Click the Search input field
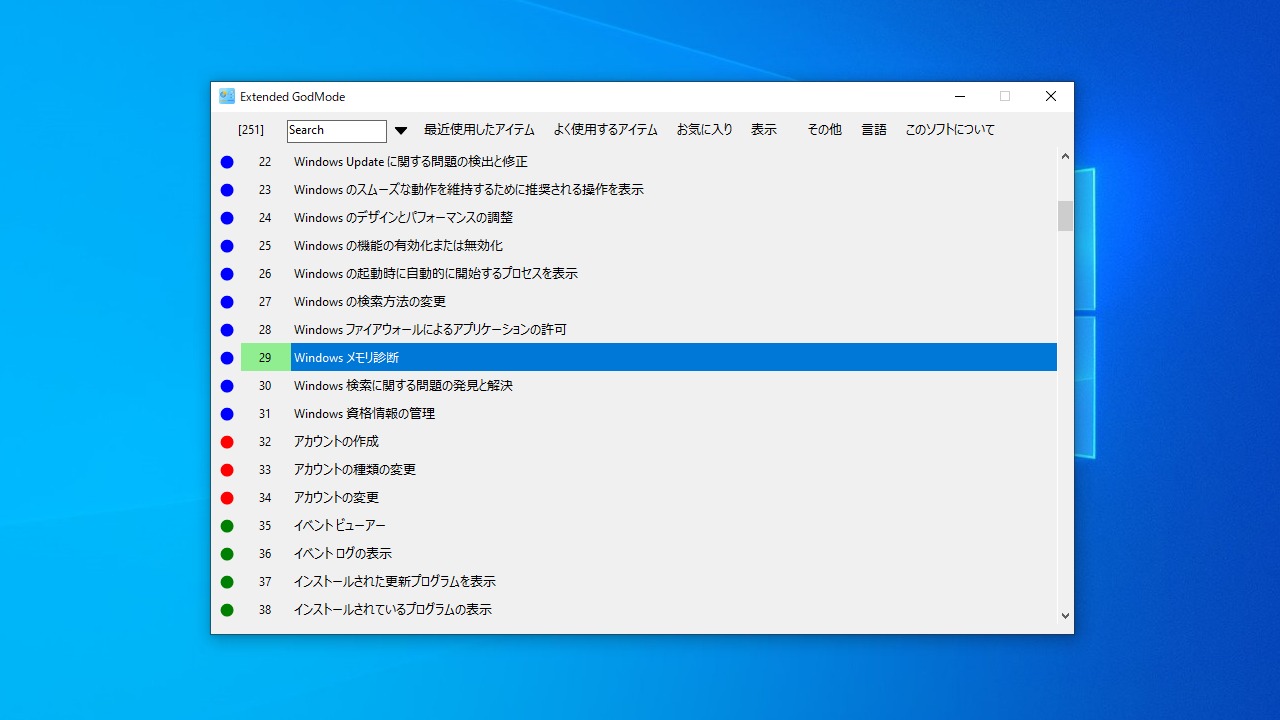1280x720 pixels. click(x=337, y=131)
